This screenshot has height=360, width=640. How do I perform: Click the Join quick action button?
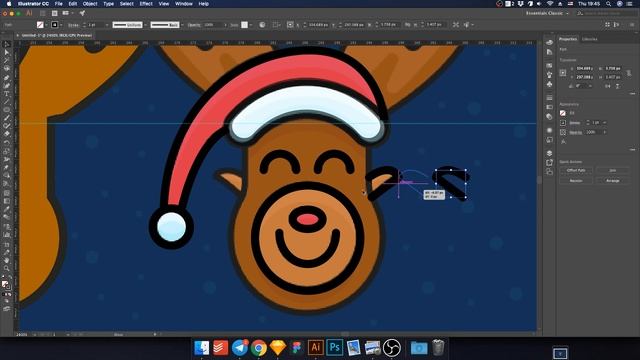tap(612, 170)
